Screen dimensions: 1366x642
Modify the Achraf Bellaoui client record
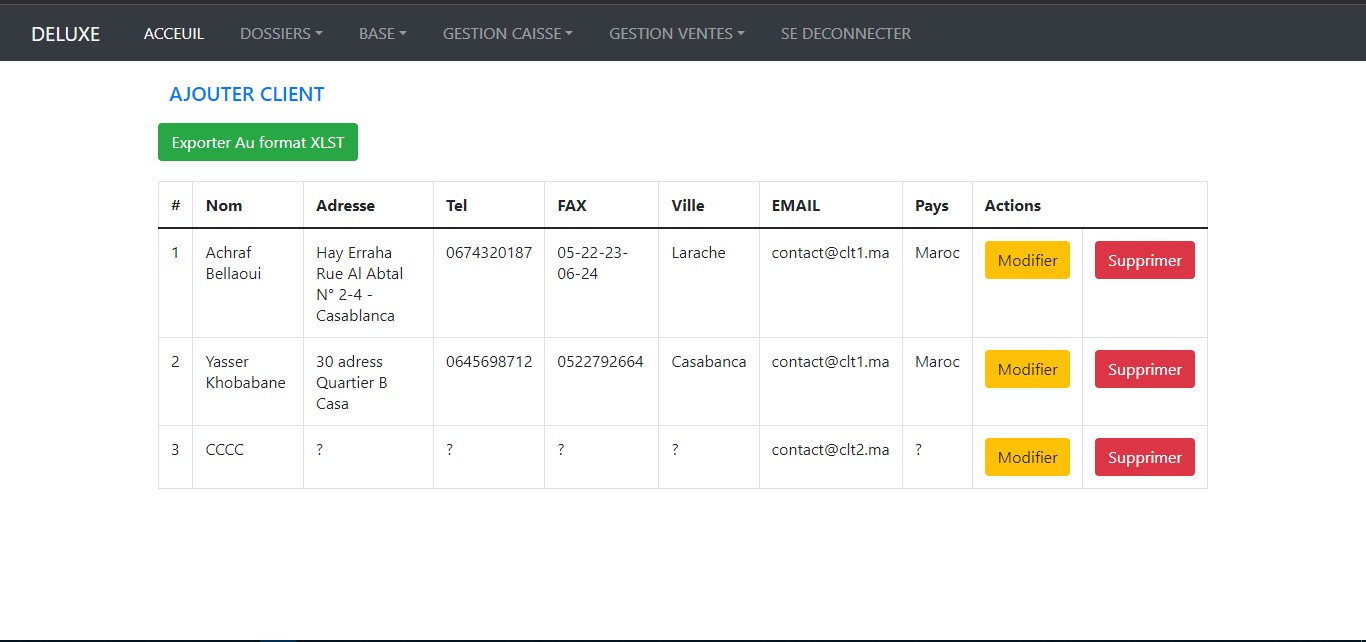click(1027, 260)
